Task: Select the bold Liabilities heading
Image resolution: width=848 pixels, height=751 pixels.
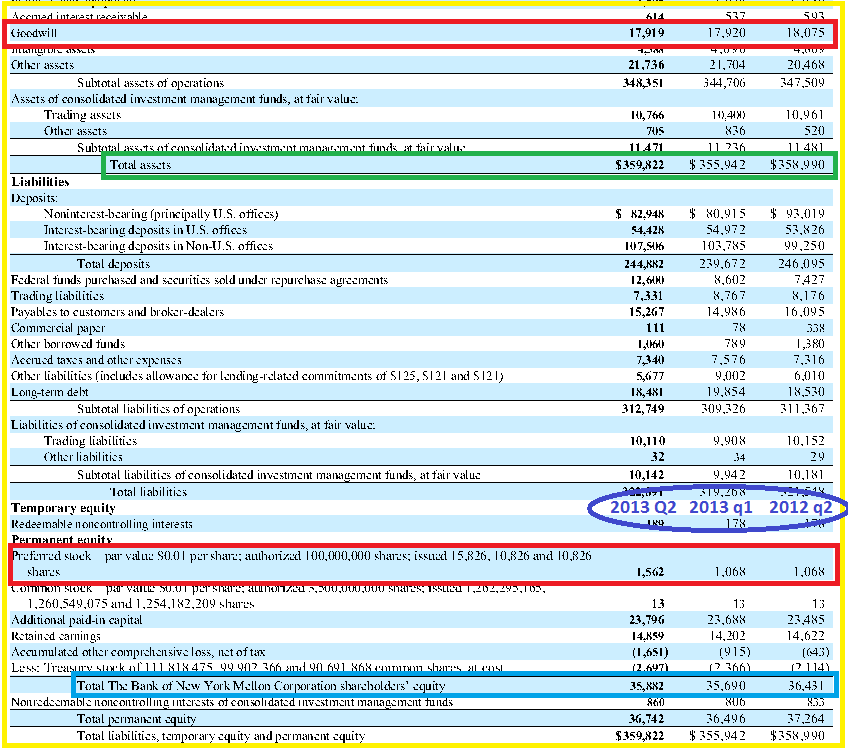Action: [40, 182]
